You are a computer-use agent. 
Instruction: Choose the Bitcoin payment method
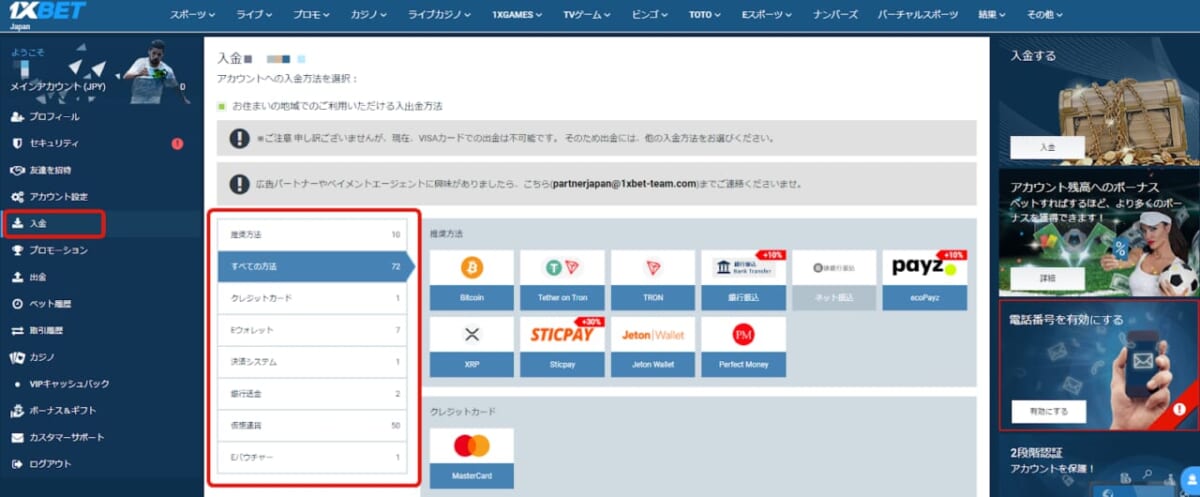[x=472, y=279]
